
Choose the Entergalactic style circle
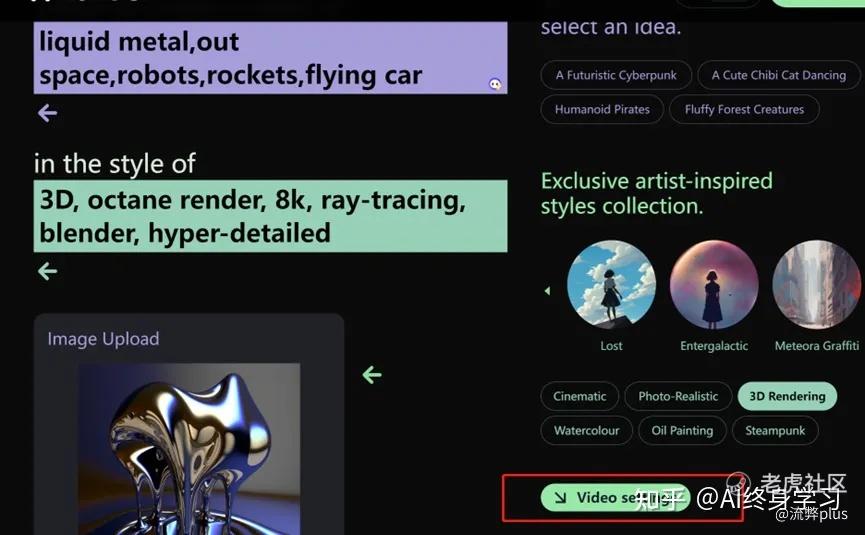click(714, 285)
